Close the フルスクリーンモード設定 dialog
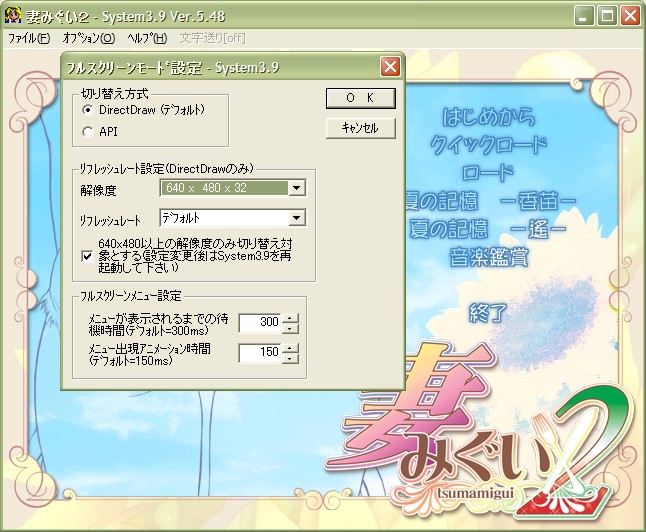The width and height of the screenshot is (646, 532). tap(390, 67)
